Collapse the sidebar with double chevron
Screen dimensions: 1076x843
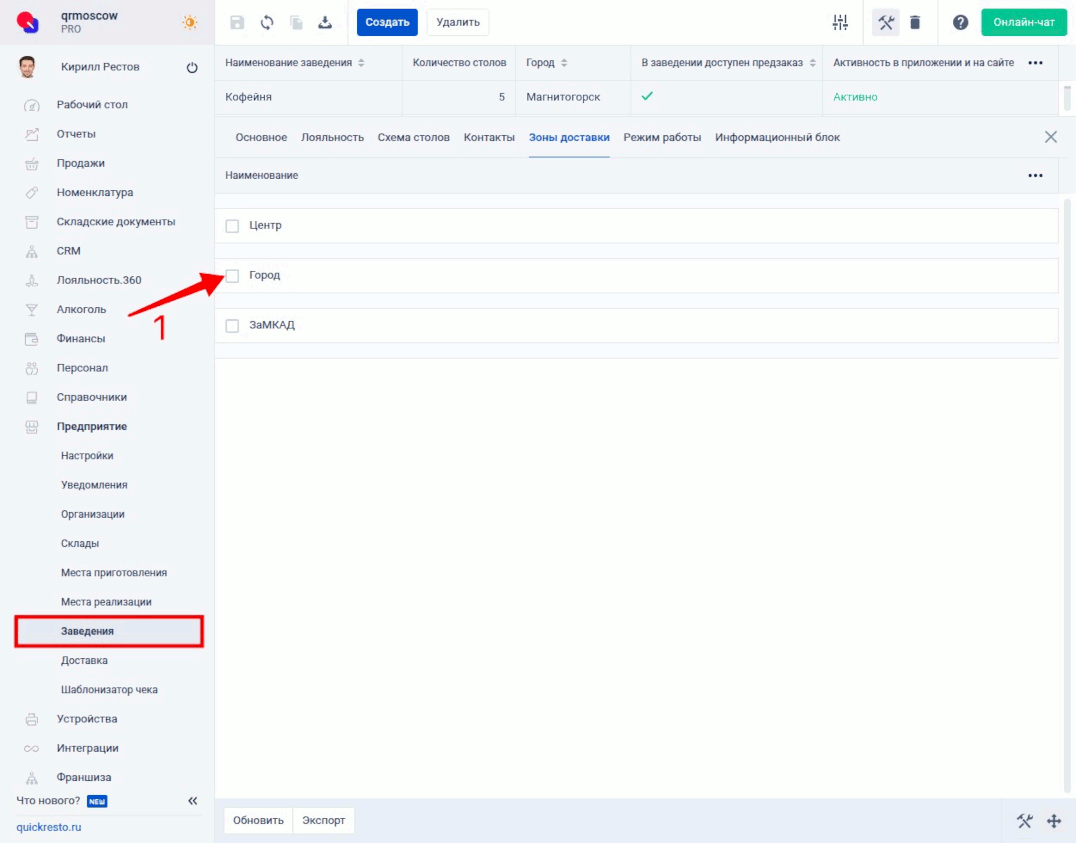point(193,801)
